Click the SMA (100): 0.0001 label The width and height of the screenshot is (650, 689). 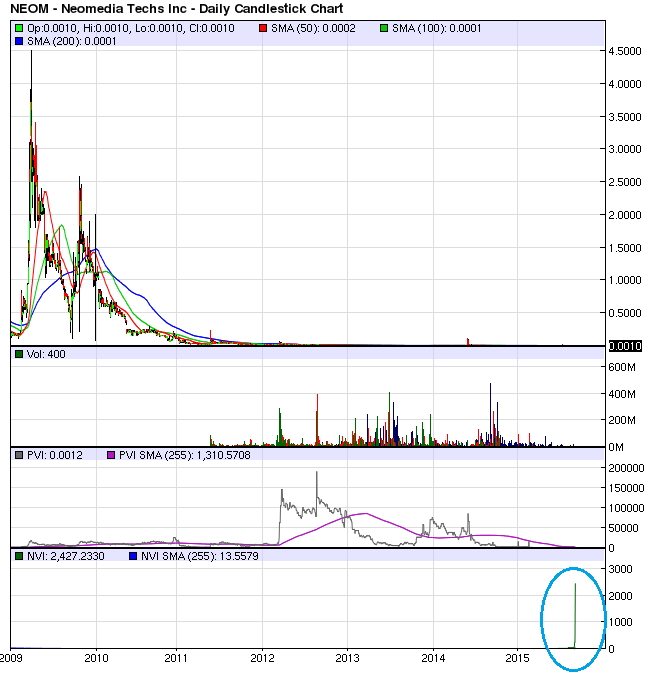(436, 28)
